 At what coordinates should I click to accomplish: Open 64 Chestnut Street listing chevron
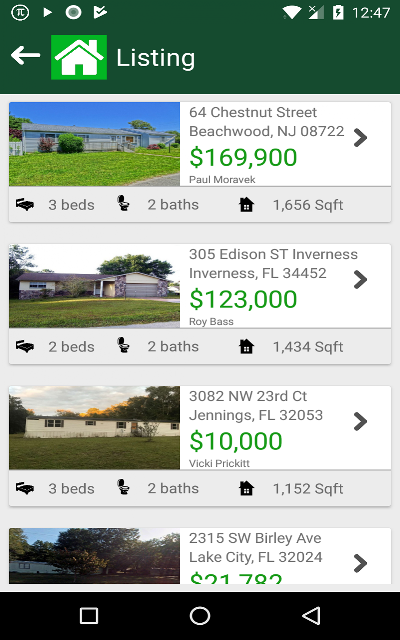coord(360,138)
